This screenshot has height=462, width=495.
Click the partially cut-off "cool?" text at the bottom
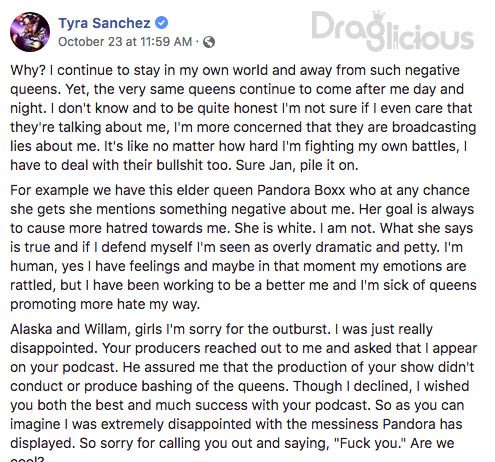(27, 459)
